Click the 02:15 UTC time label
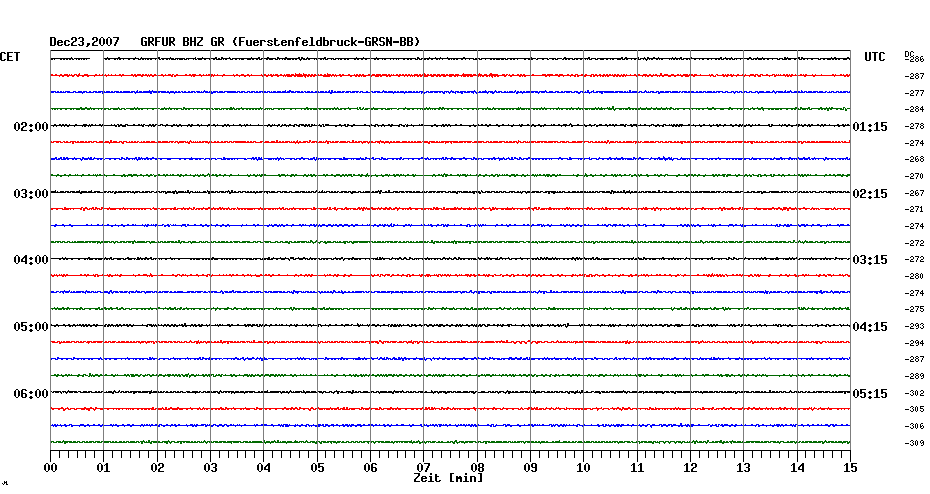 pos(870,194)
